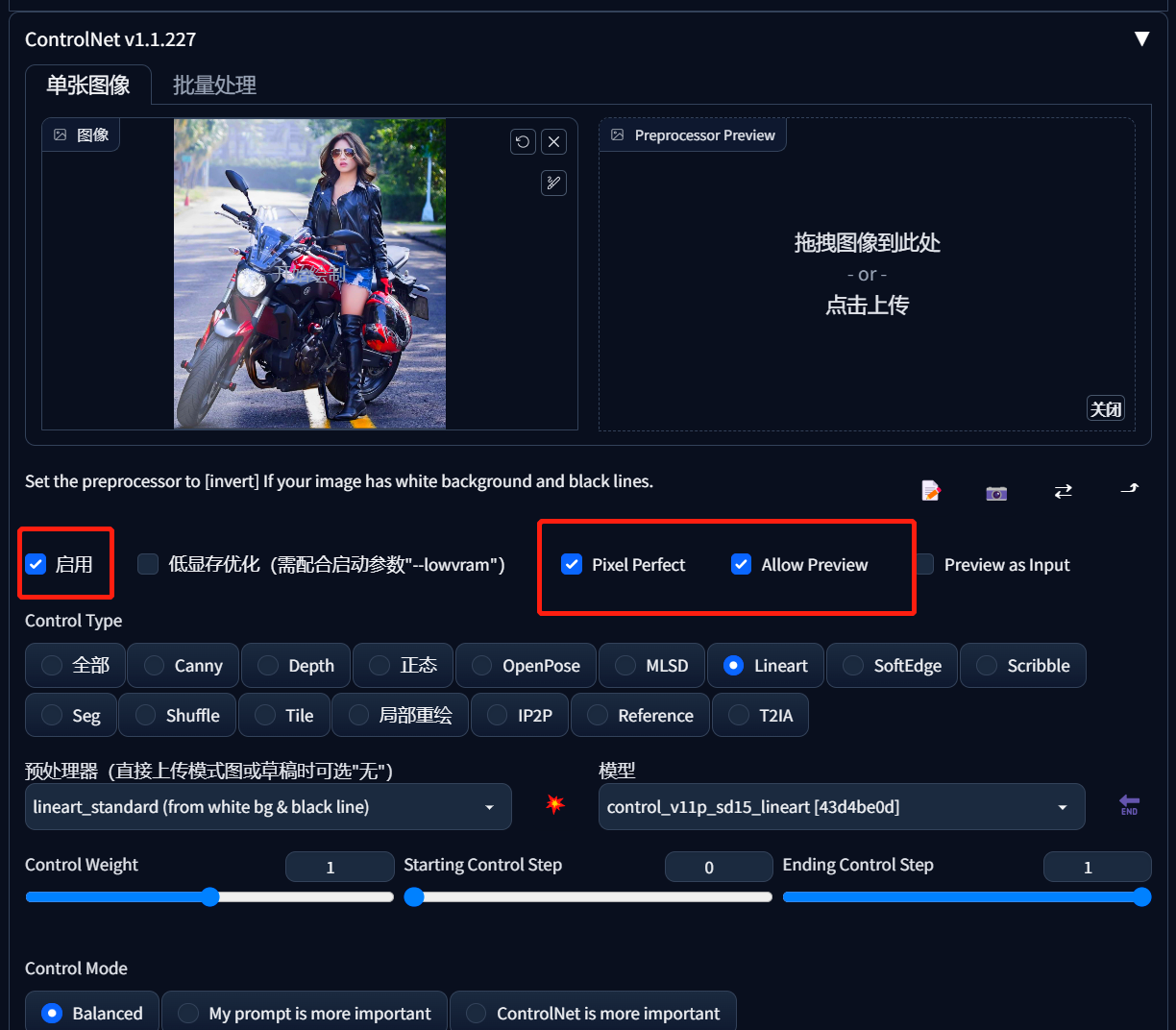Select ControlNet is more important mode

pos(593,1013)
